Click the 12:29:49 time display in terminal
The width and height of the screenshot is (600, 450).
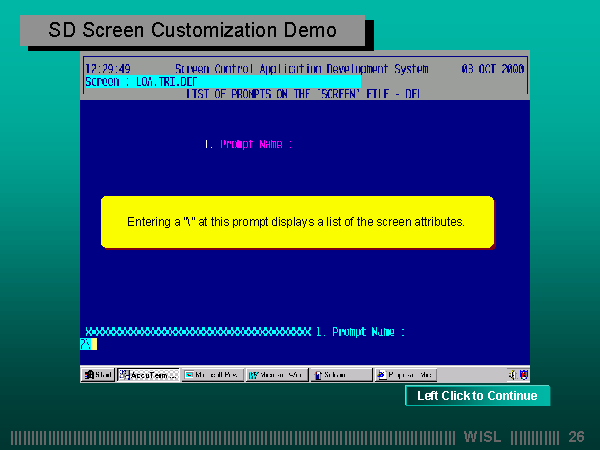(107, 69)
